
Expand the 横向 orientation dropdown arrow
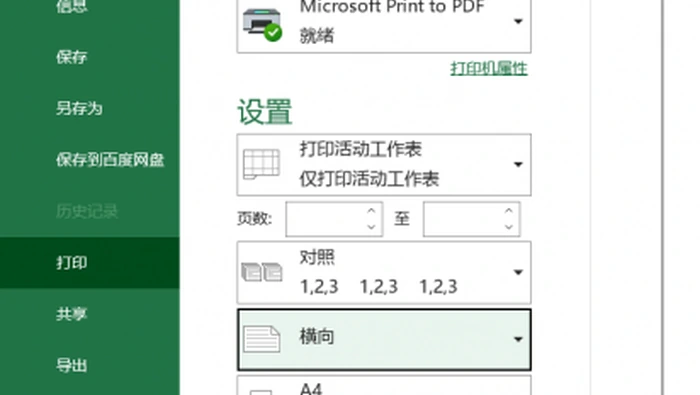(518, 339)
